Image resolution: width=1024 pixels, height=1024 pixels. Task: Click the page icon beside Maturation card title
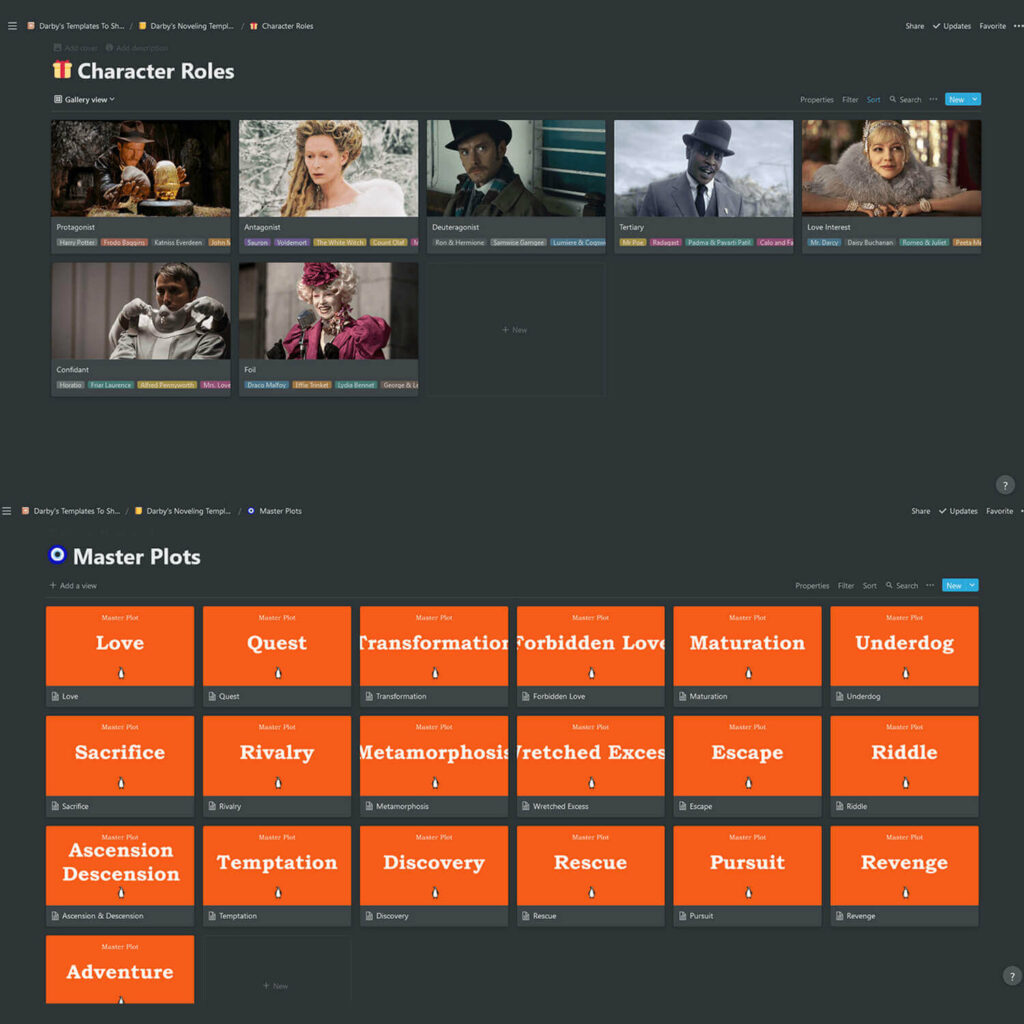(x=682, y=696)
